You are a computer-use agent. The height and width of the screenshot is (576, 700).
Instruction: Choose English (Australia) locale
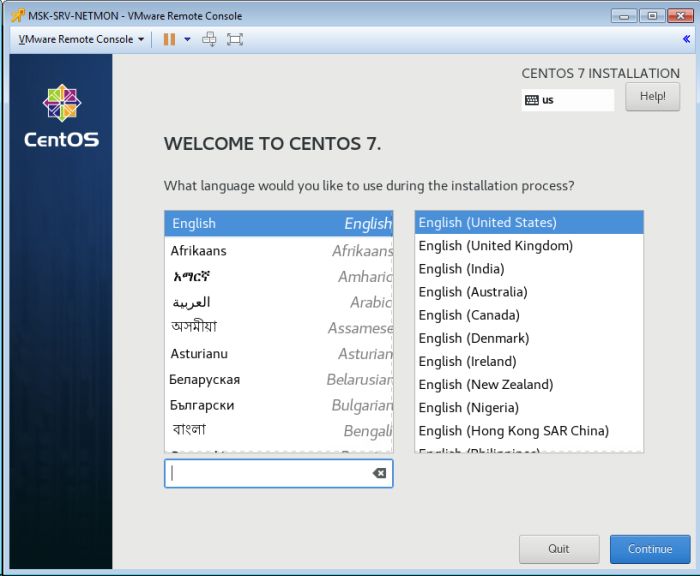[529, 292]
